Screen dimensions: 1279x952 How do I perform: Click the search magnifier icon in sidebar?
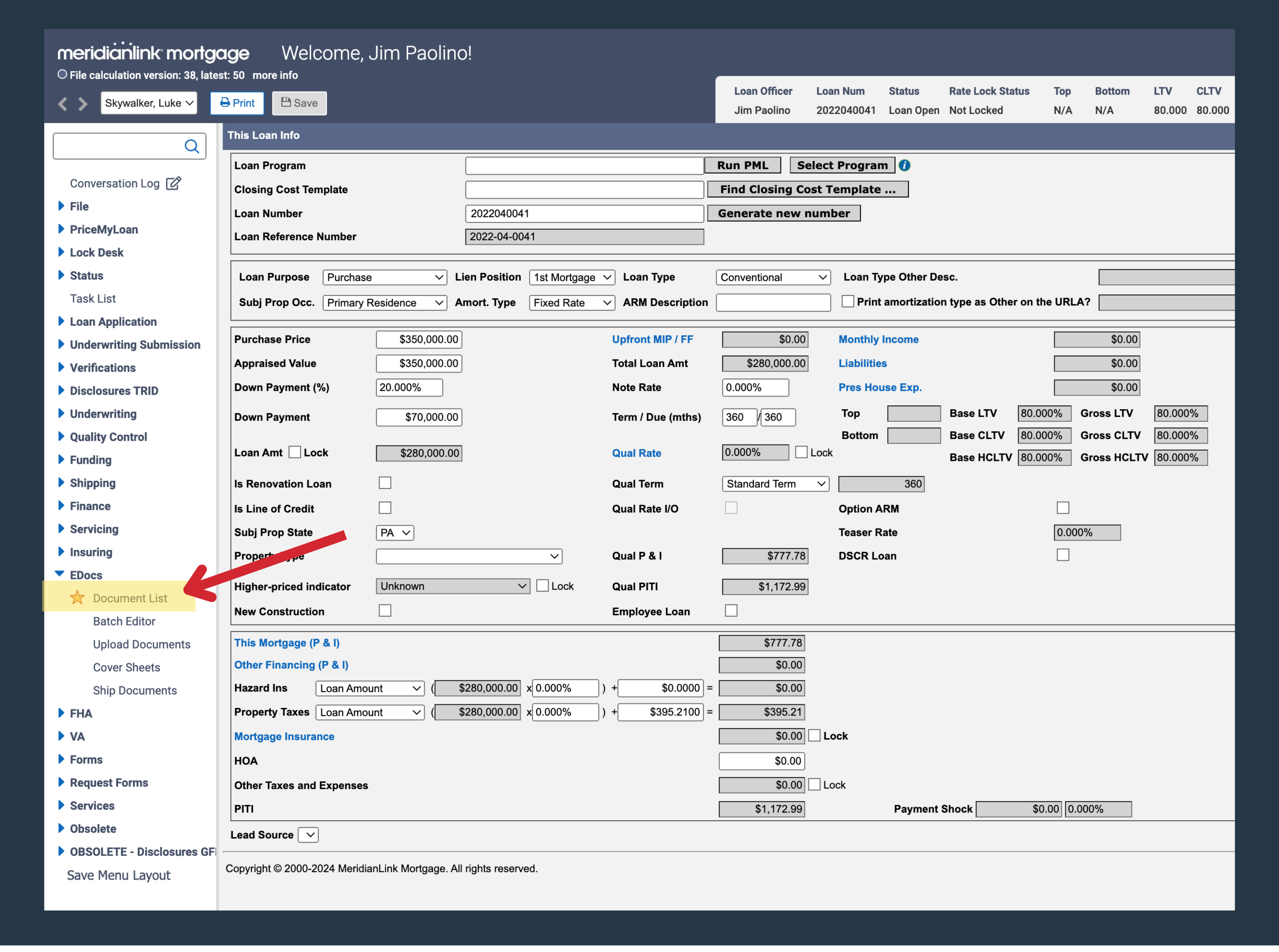pyautogui.click(x=191, y=146)
